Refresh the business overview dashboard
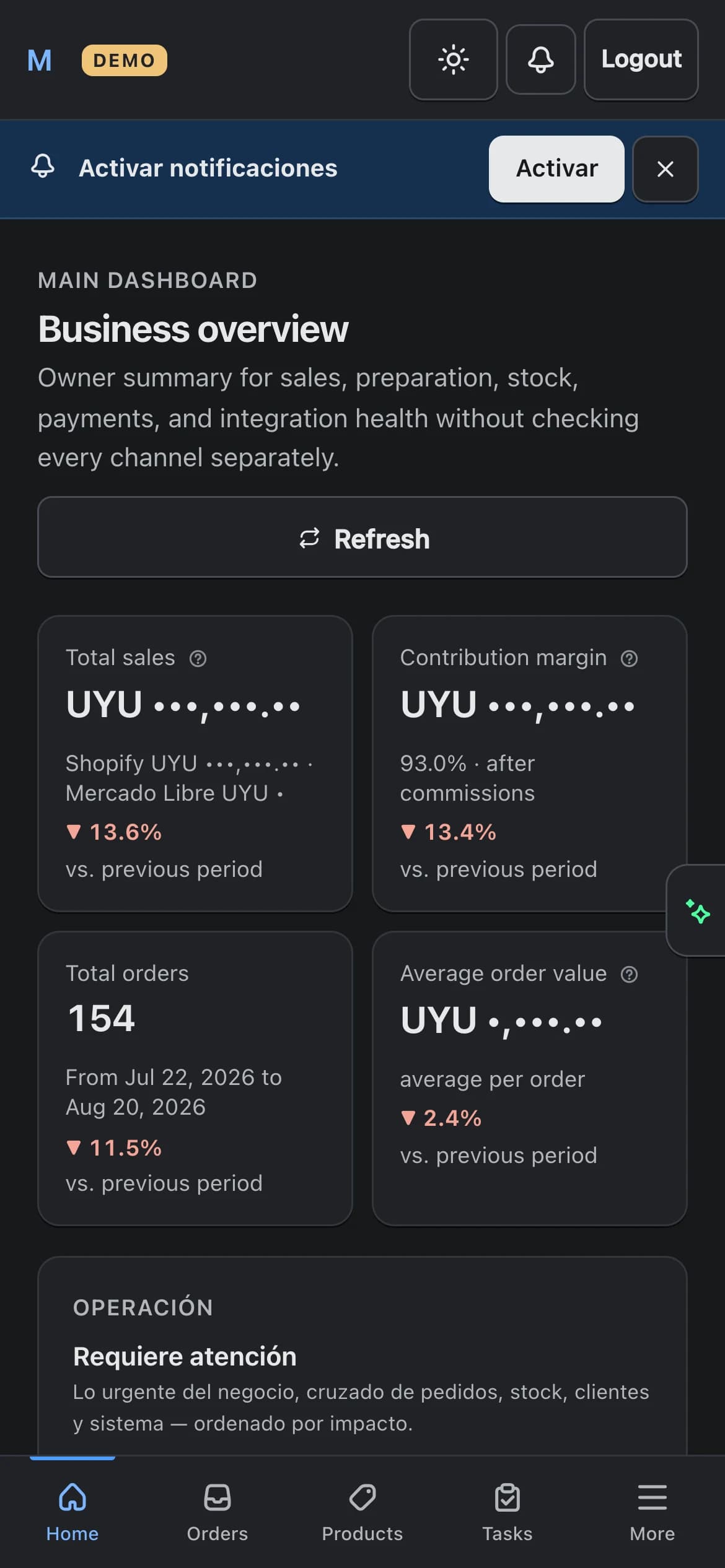725x1568 pixels. (362, 538)
